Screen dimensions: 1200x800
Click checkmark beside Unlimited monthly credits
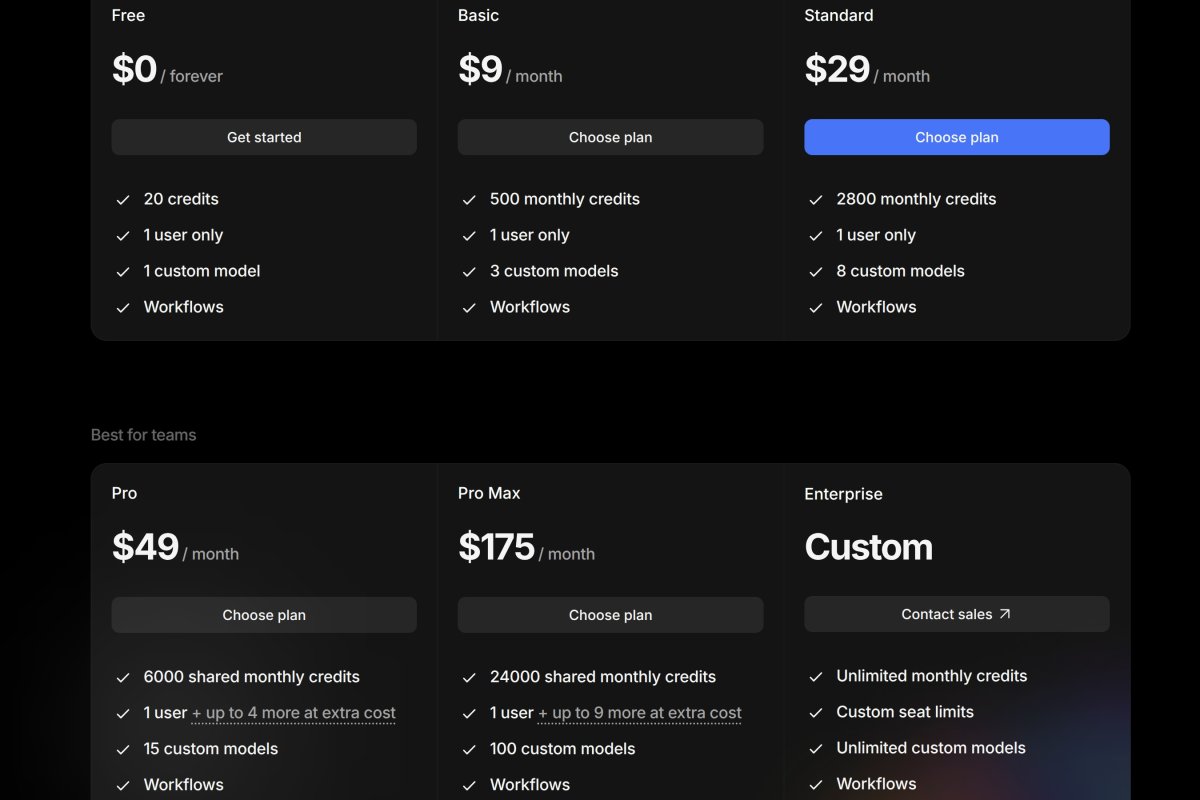pyautogui.click(x=816, y=677)
